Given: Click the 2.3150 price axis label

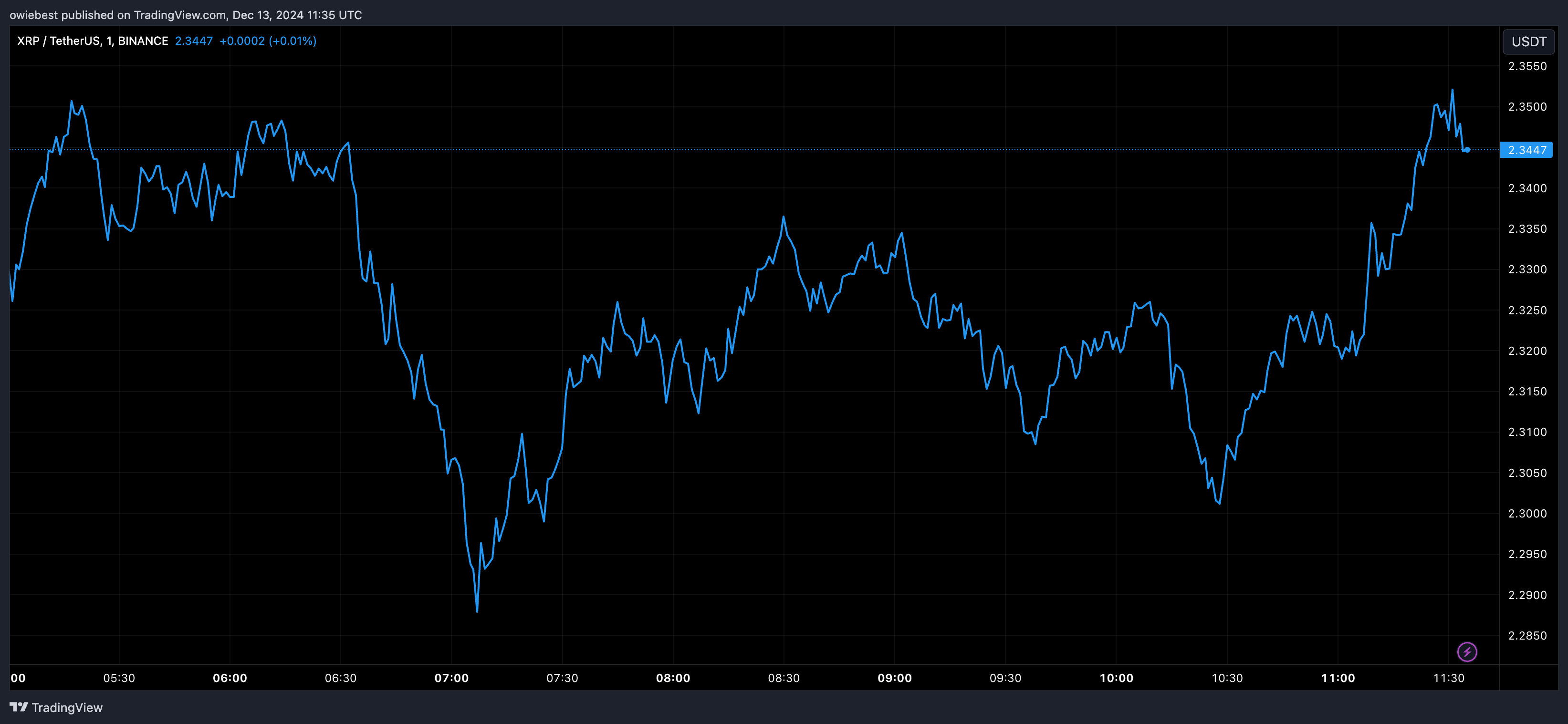Looking at the screenshot, I should click(1527, 391).
